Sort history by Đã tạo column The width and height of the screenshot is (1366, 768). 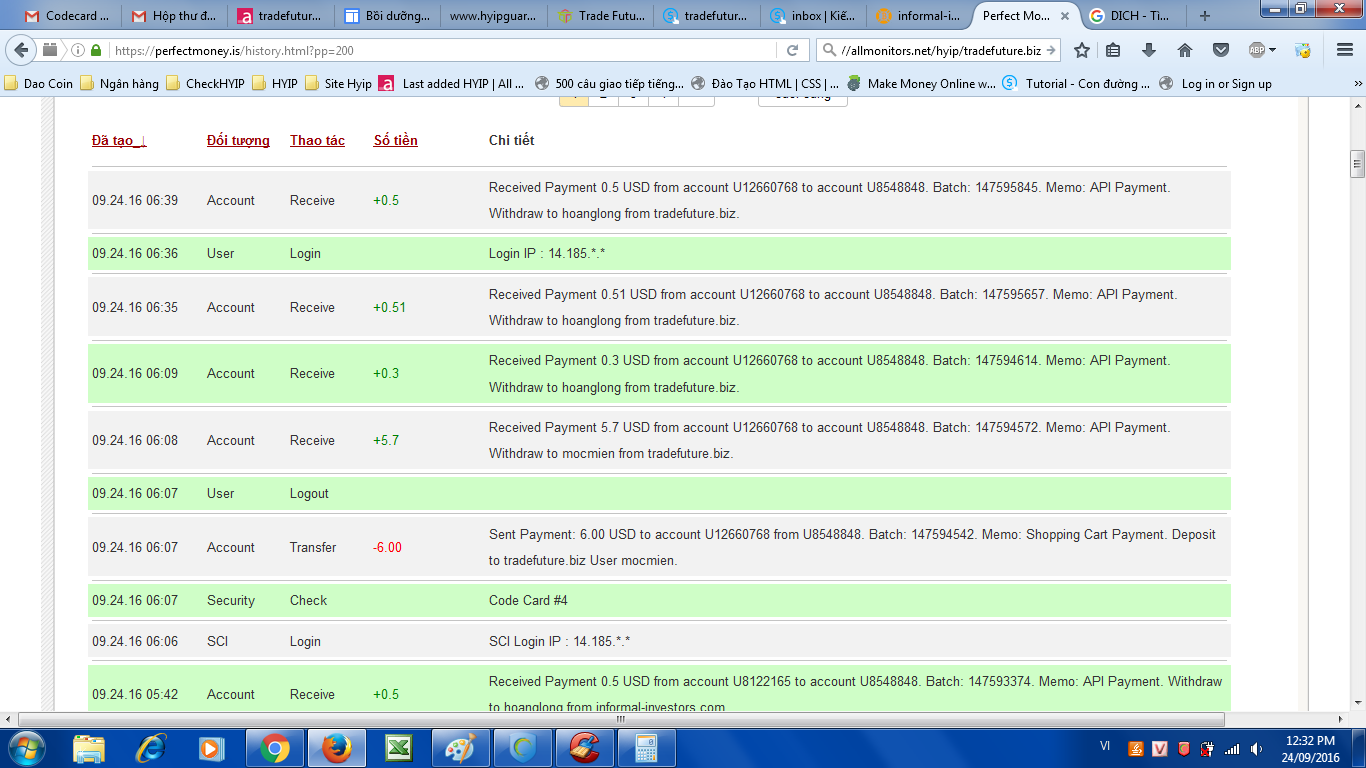(119, 141)
